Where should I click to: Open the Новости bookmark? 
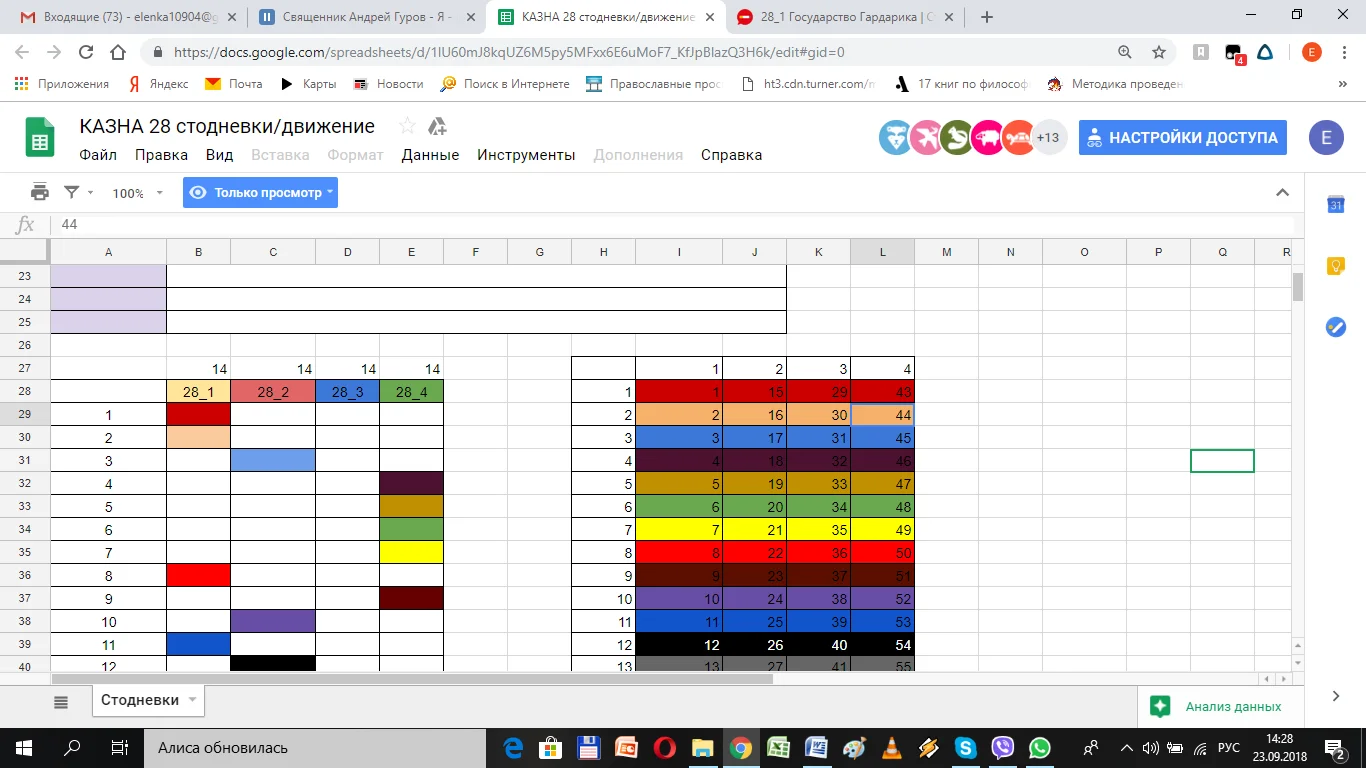(388, 84)
